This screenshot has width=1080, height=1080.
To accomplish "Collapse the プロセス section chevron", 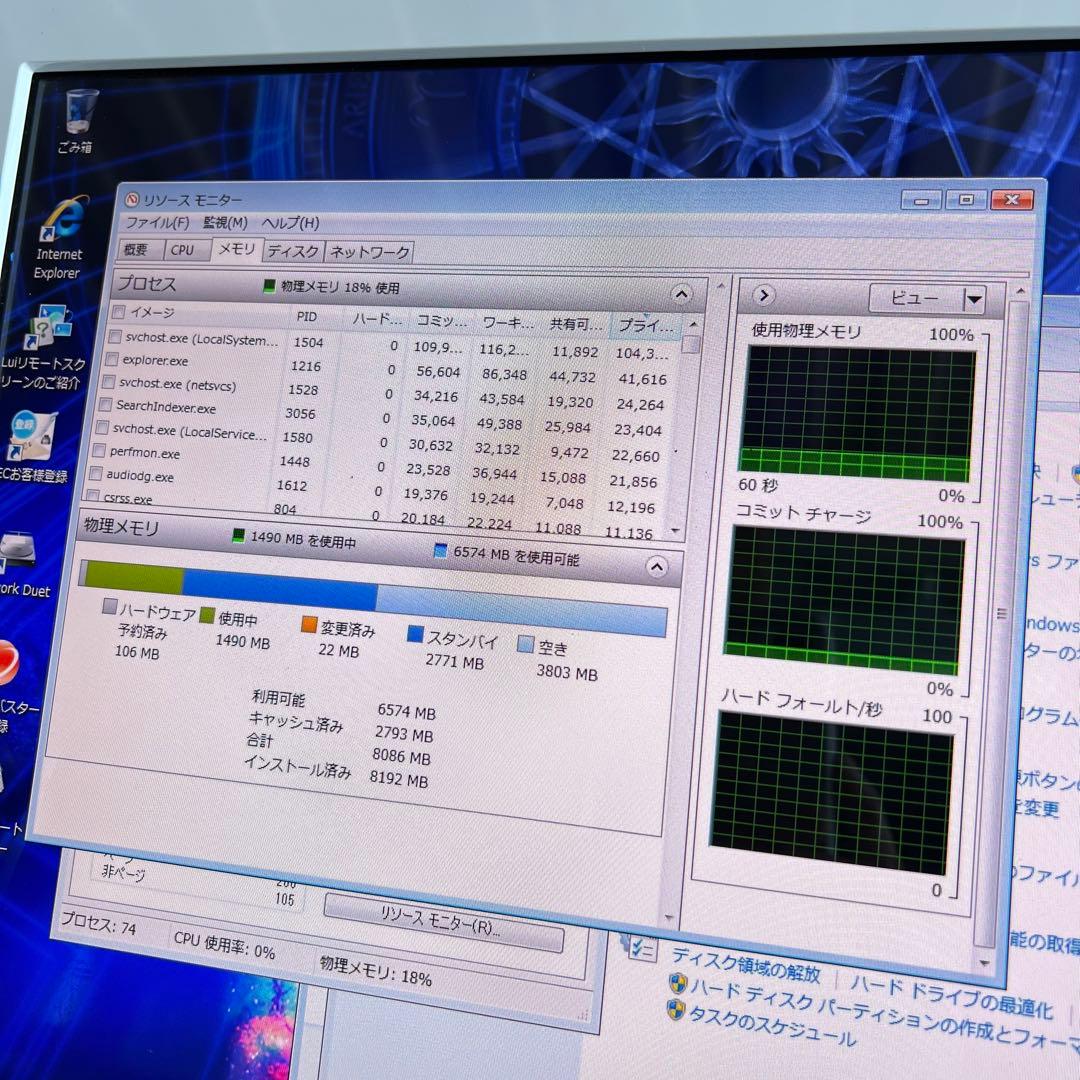I will [x=681, y=294].
